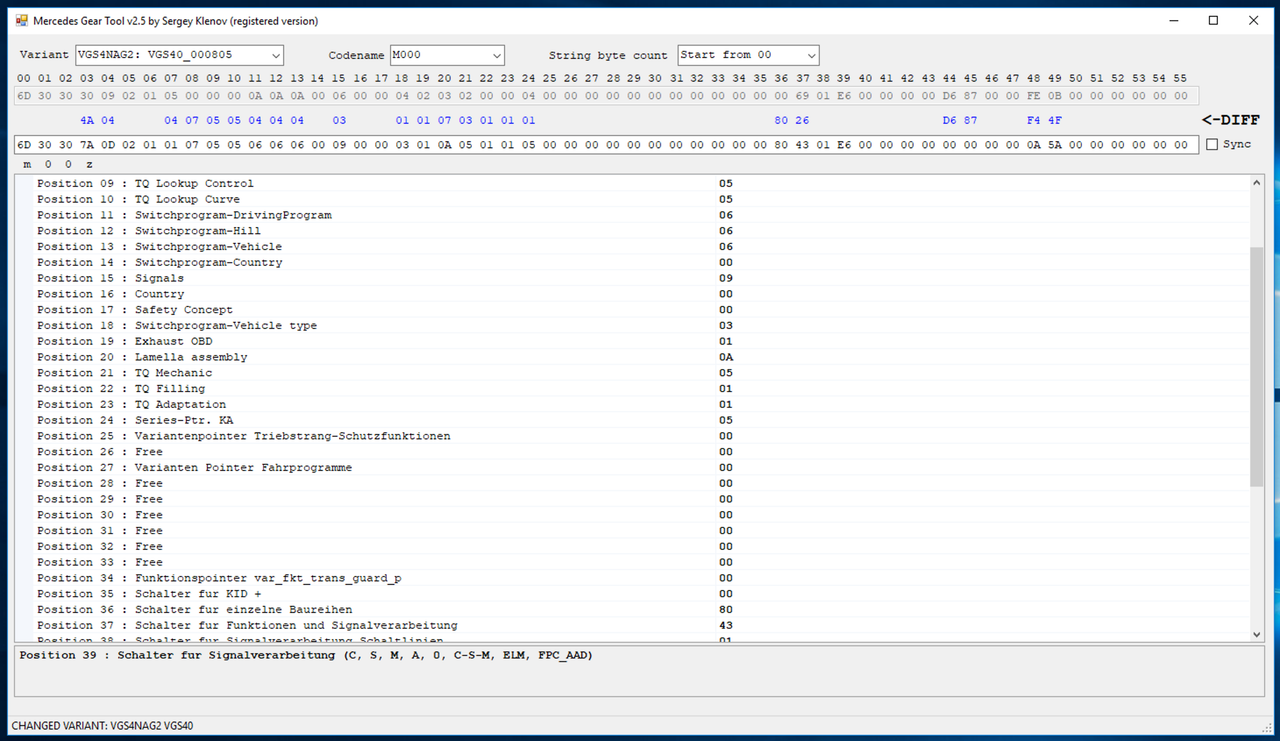Click the String byte count label
The image size is (1280, 741).
tap(608, 55)
